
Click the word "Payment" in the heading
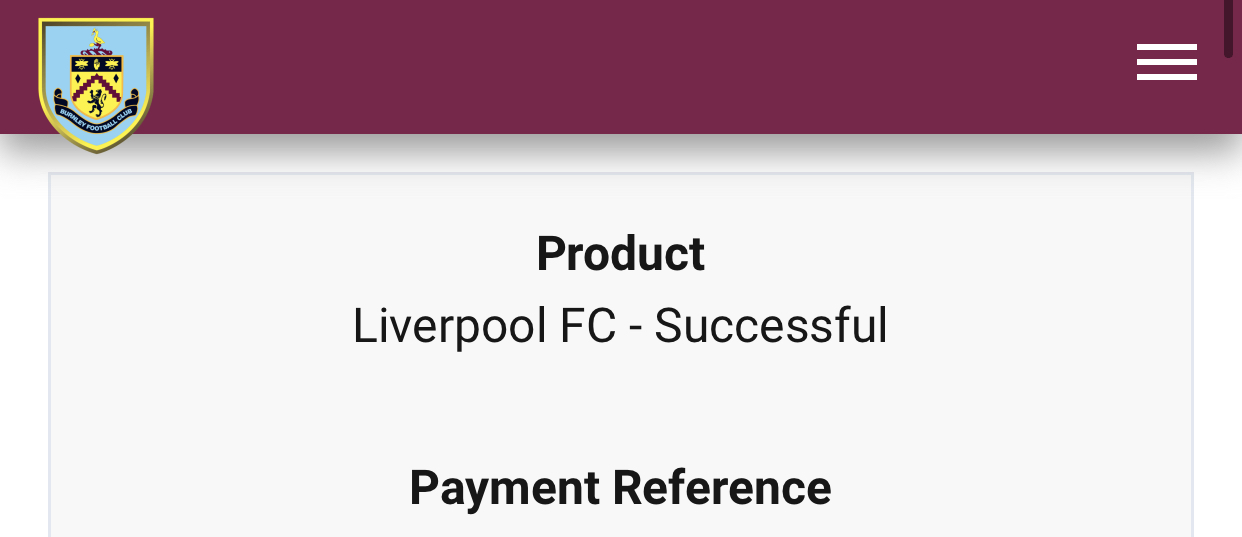point(505,487)
